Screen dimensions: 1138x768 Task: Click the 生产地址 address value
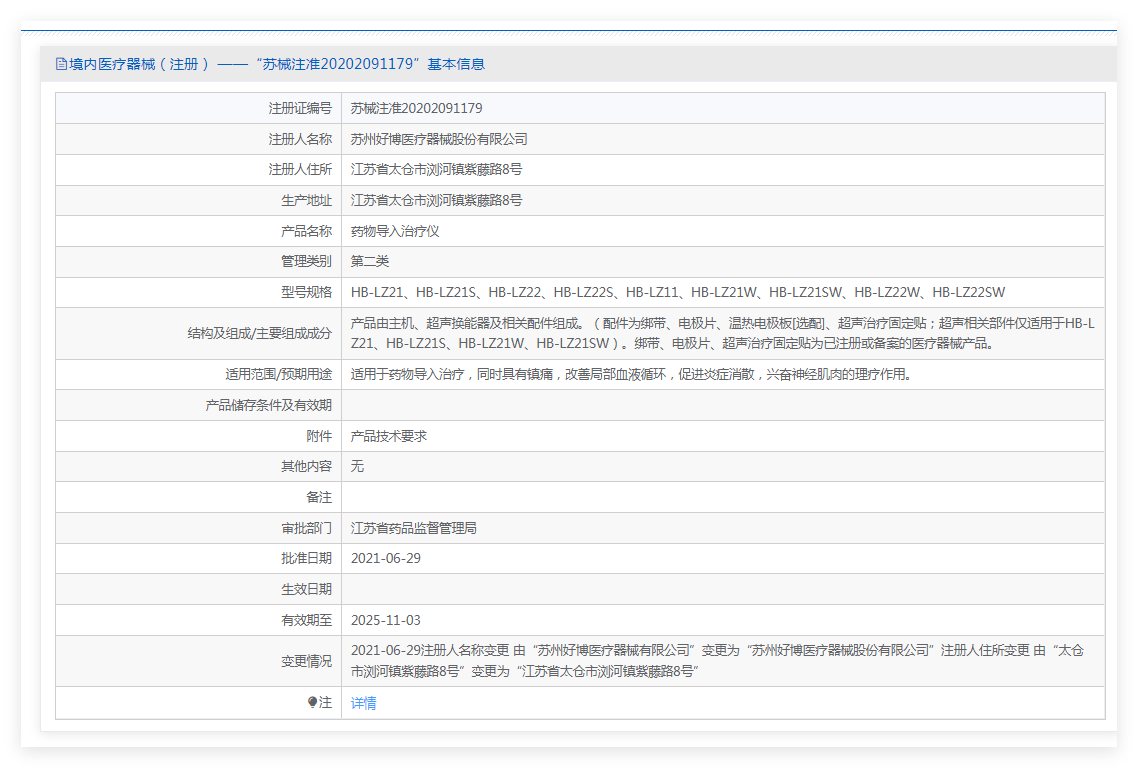[436, 200]
